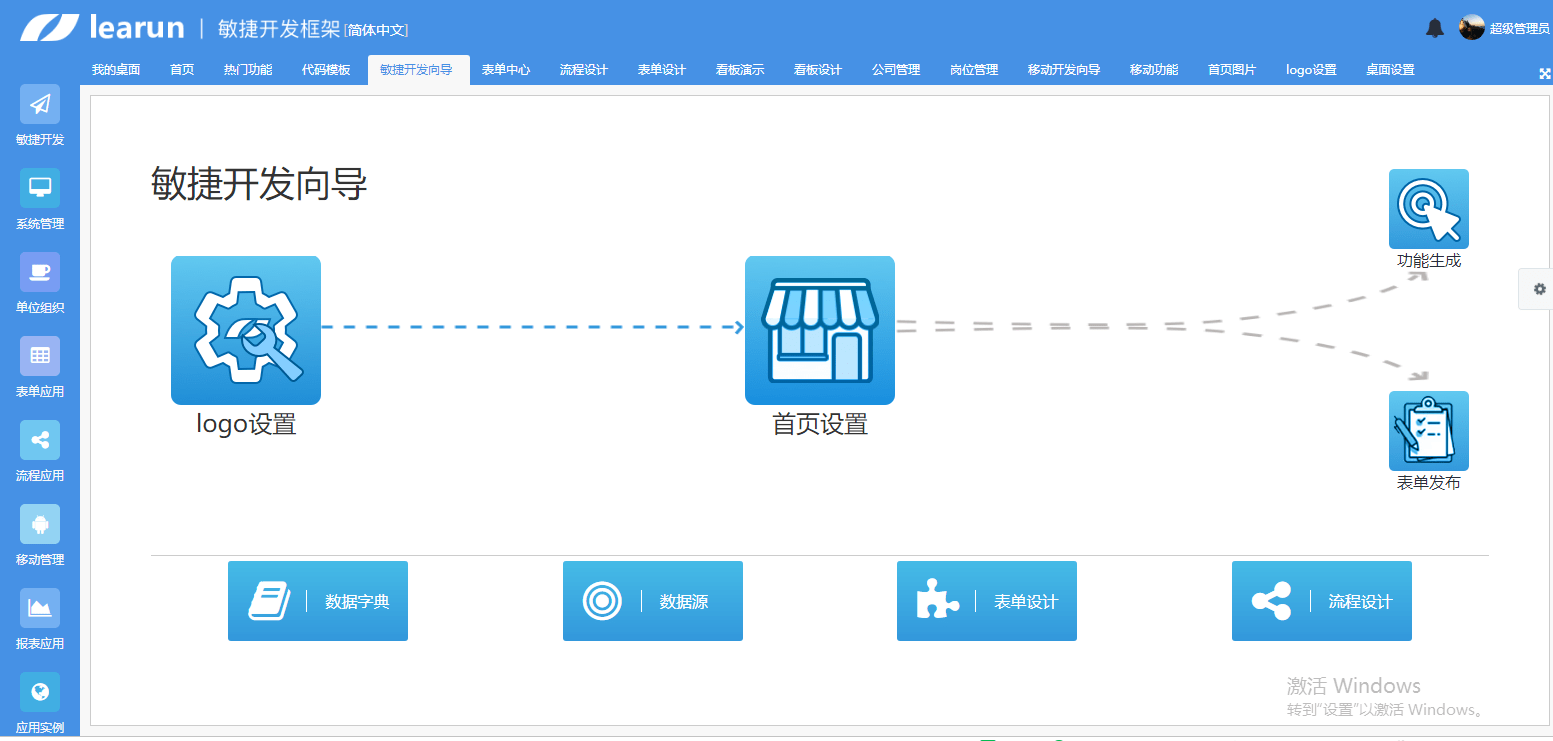Screen dimensions: 1553x741
Task: Open the 首页设置 storefront tile
Action: click(x=819, y=331)
